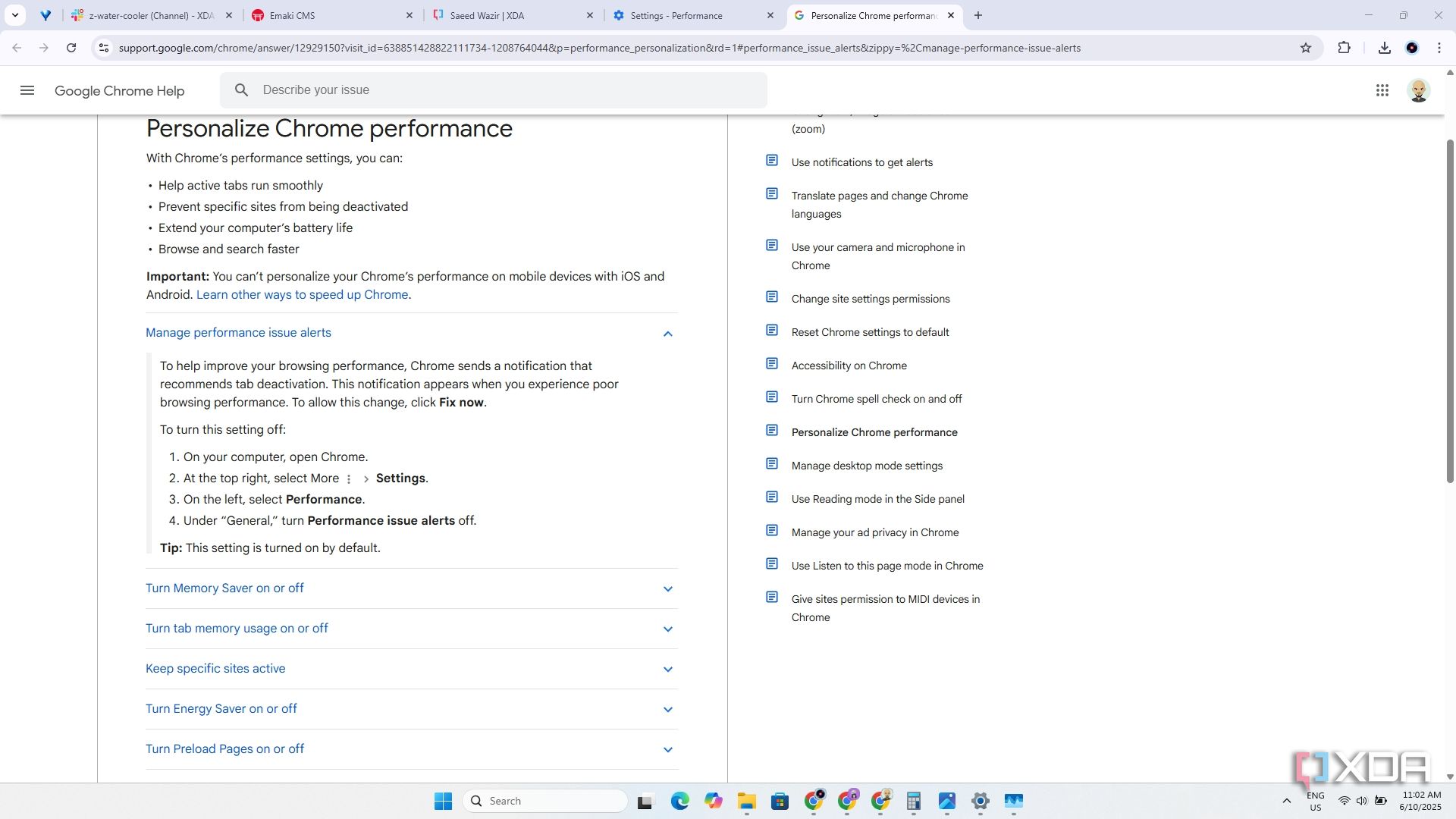Open the Chrome Extensions puzzle icon
The height and width of the screenshot is (819, 1456).
(1344, 48)
